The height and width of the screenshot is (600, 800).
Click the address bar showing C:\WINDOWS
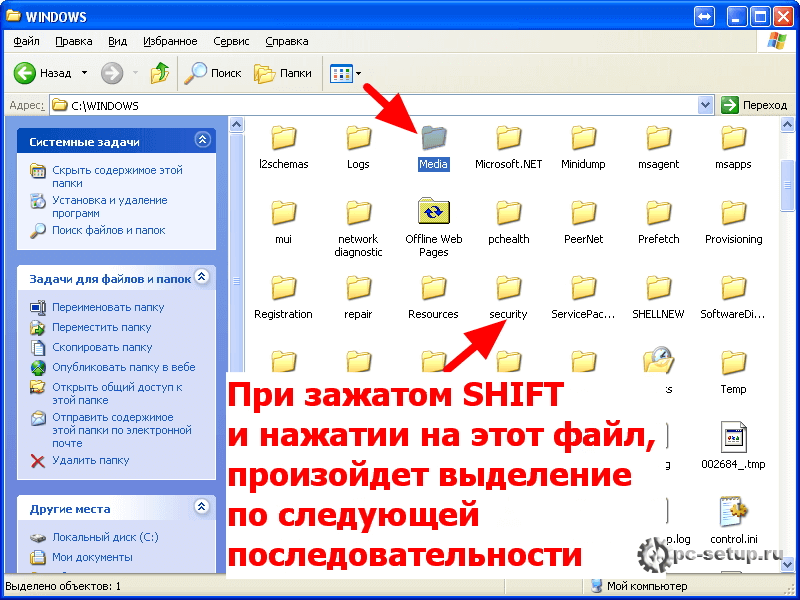click(374, 106)
